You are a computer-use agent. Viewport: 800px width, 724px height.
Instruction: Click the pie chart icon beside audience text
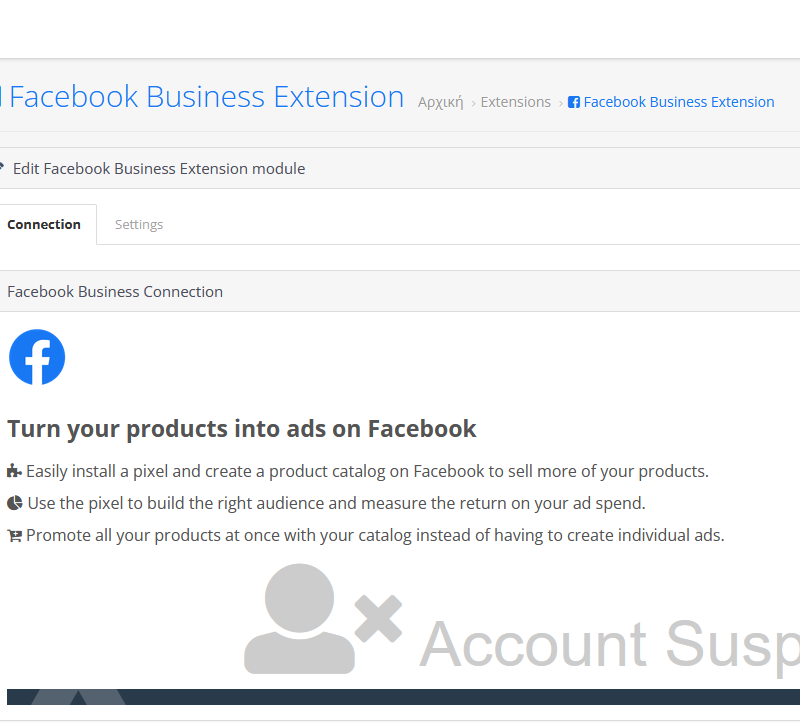[x=15, y=503]
